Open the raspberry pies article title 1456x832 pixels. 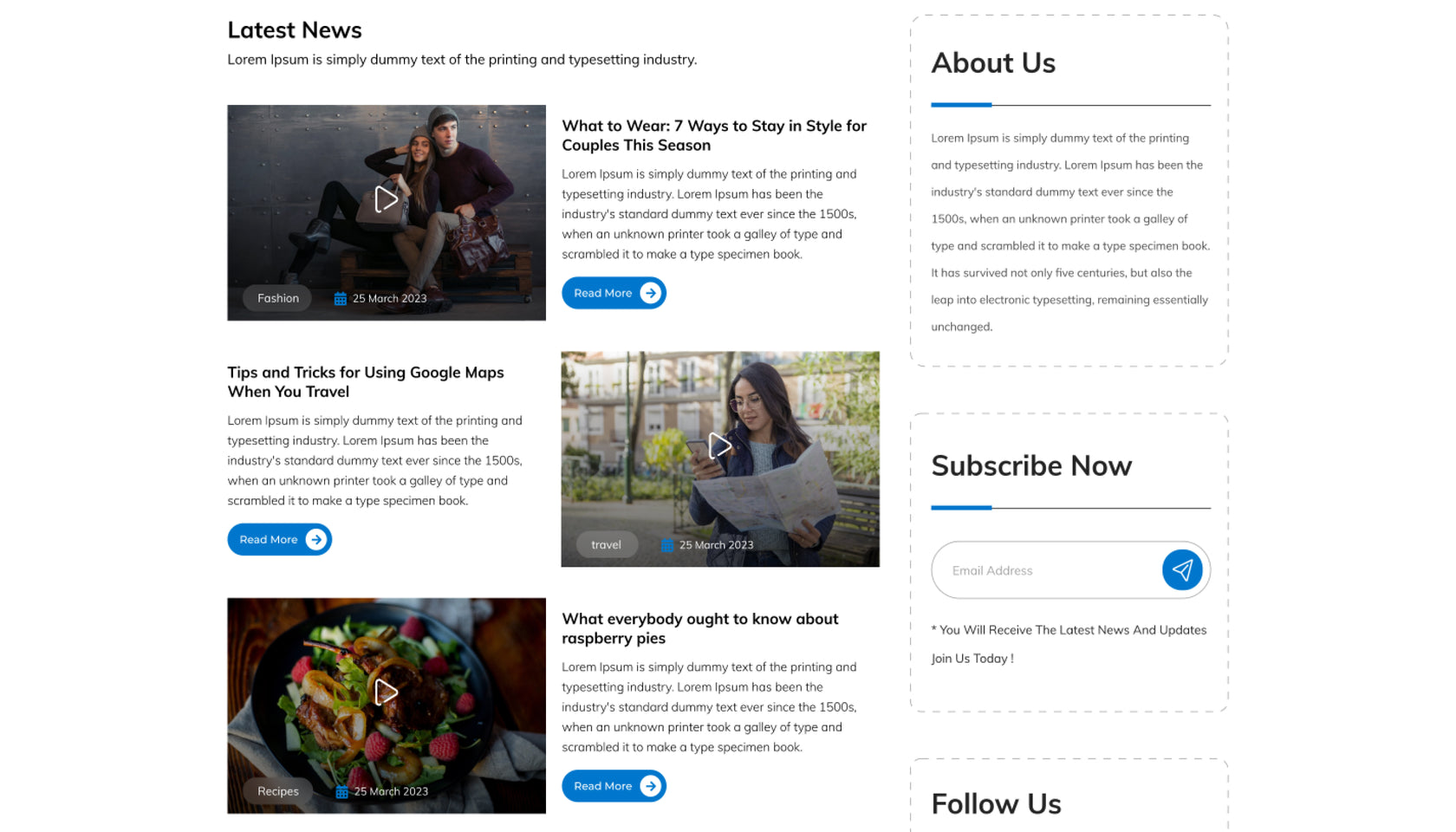[x=700, y=628]
